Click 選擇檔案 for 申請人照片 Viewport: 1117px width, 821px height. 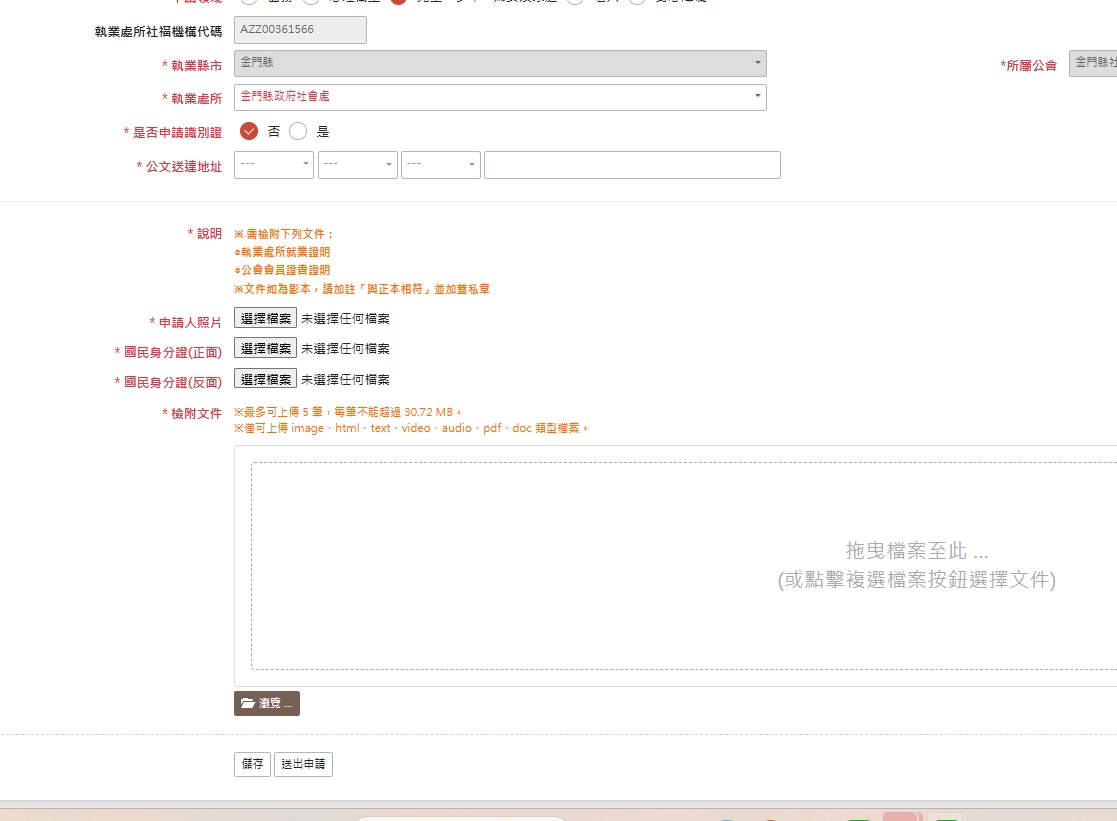click(x=265, y=318)
